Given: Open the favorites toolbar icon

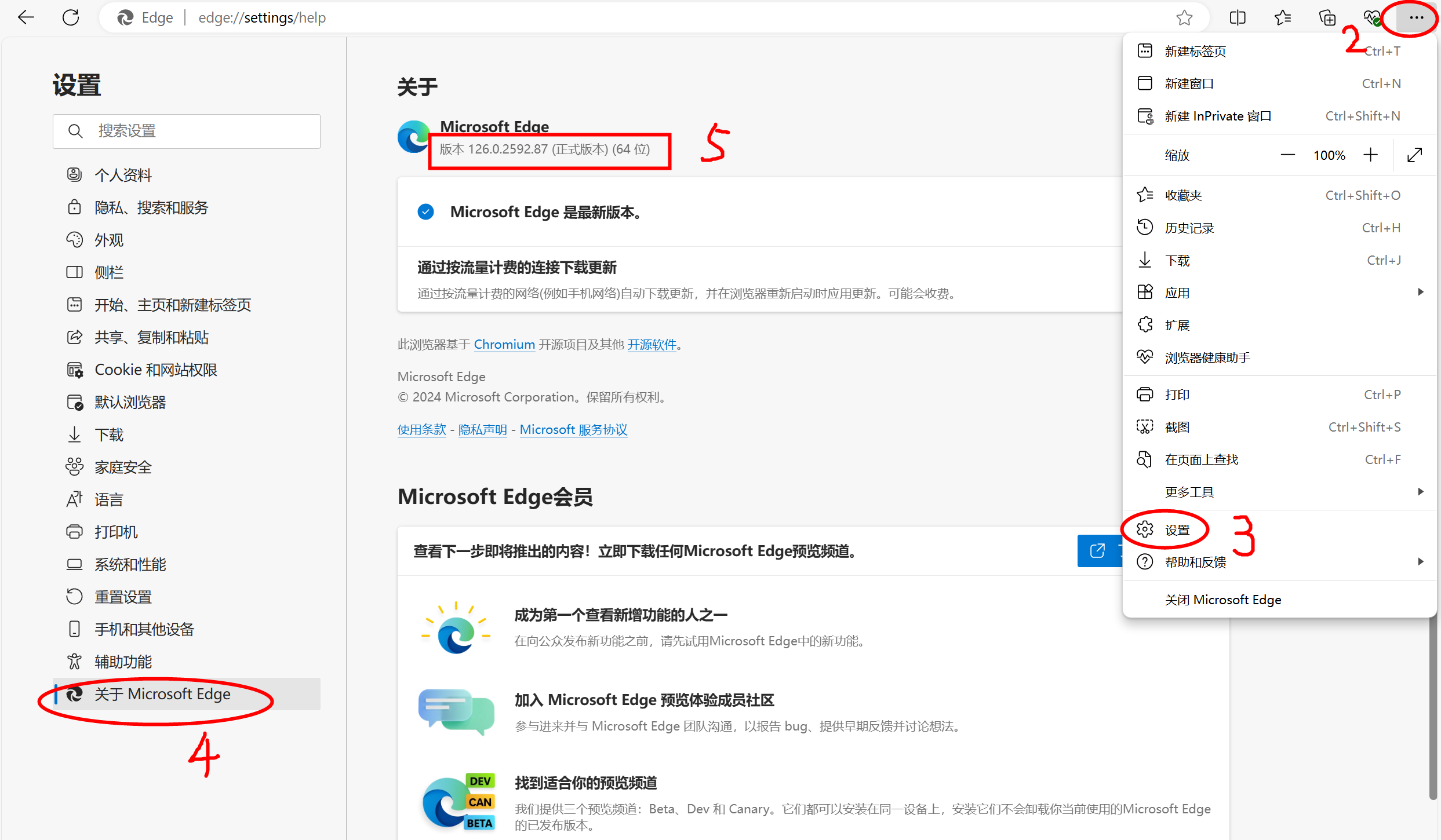Looking at the screenshot, I should coord(1282,18).
